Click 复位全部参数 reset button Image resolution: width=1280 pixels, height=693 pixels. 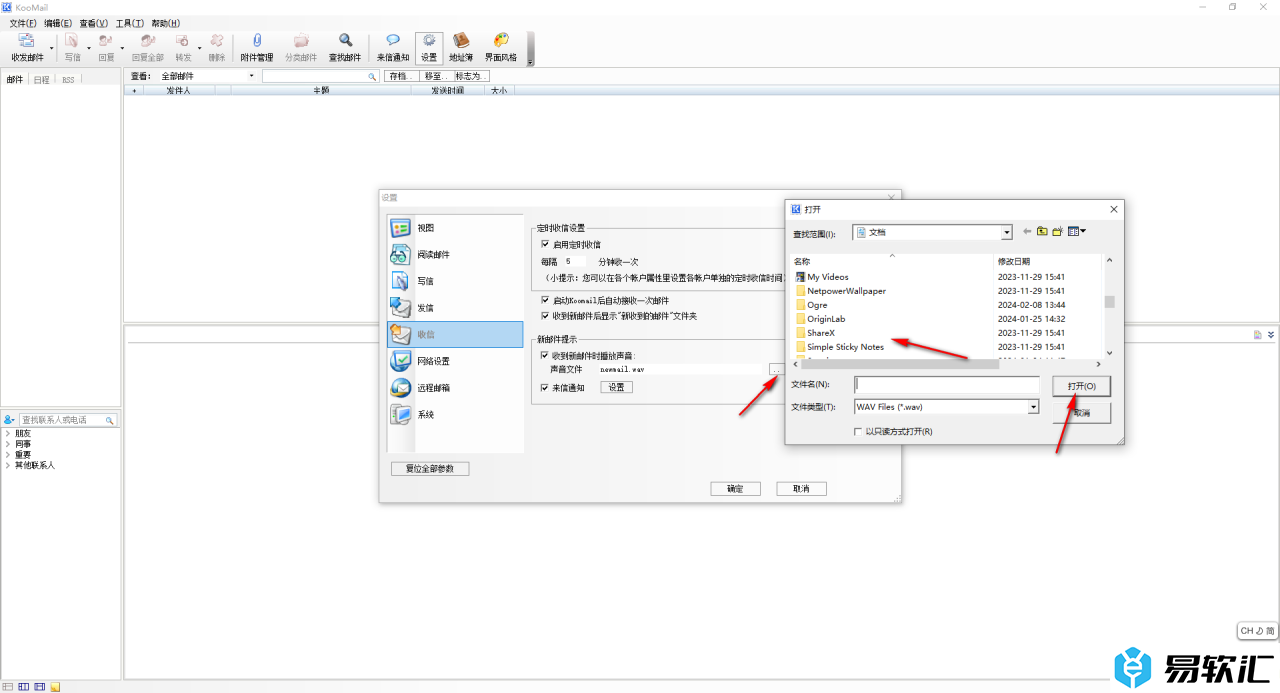pos(429,469)
